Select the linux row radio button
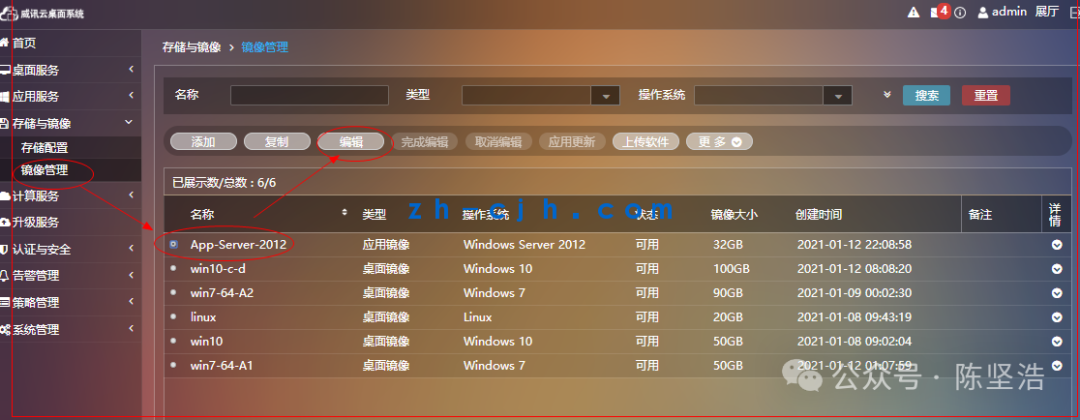Viewport: 1080px width, 420px height. 173,317
